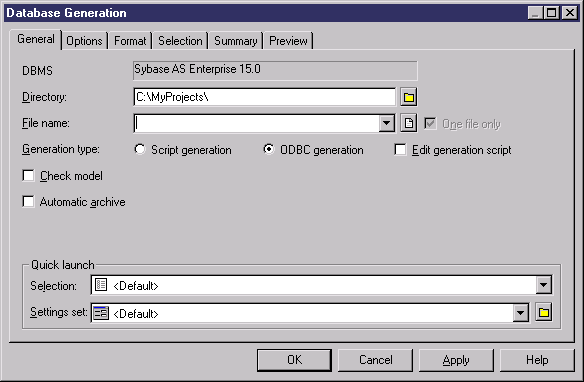This screenshot has width=584, height=382.
Task: Click the file icon beside File name
Action: [409, 123]
